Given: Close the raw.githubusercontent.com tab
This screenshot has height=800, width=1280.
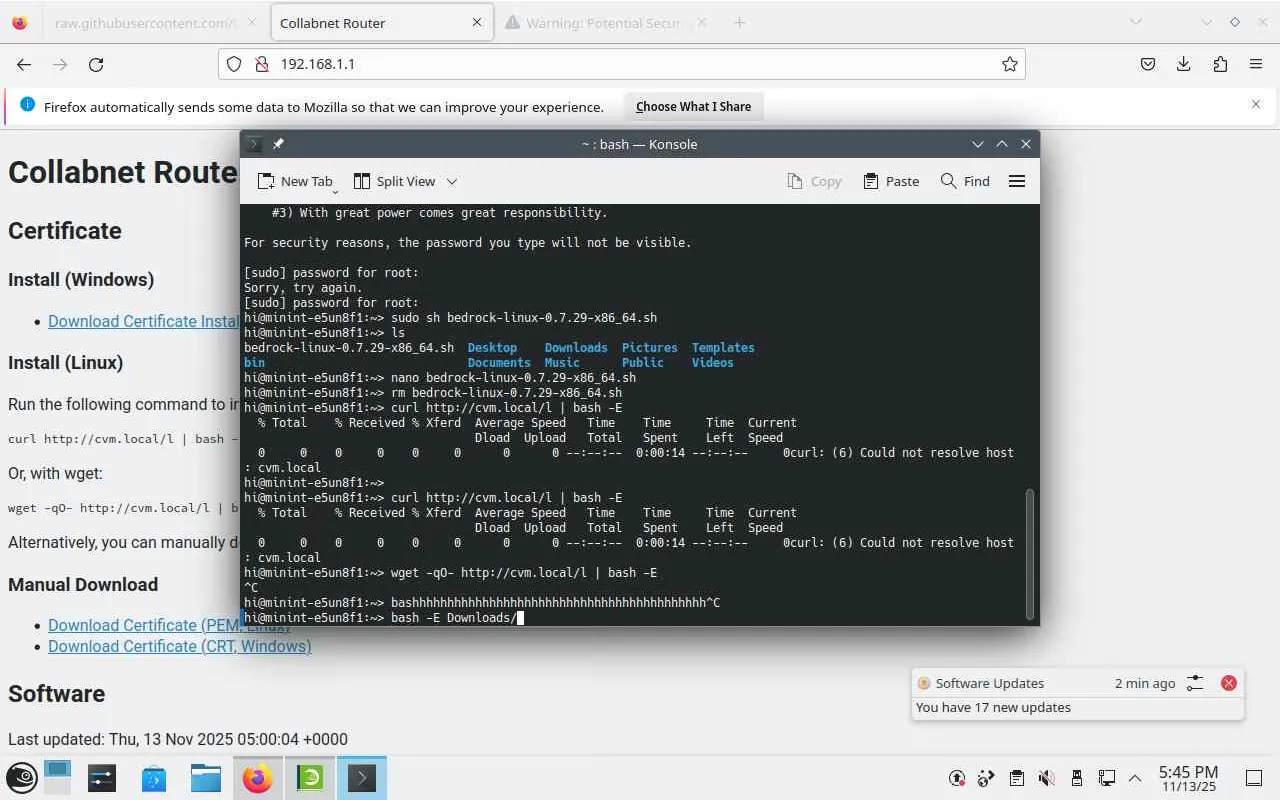Looking at the screenshot, I should click(x=251, y=22).
